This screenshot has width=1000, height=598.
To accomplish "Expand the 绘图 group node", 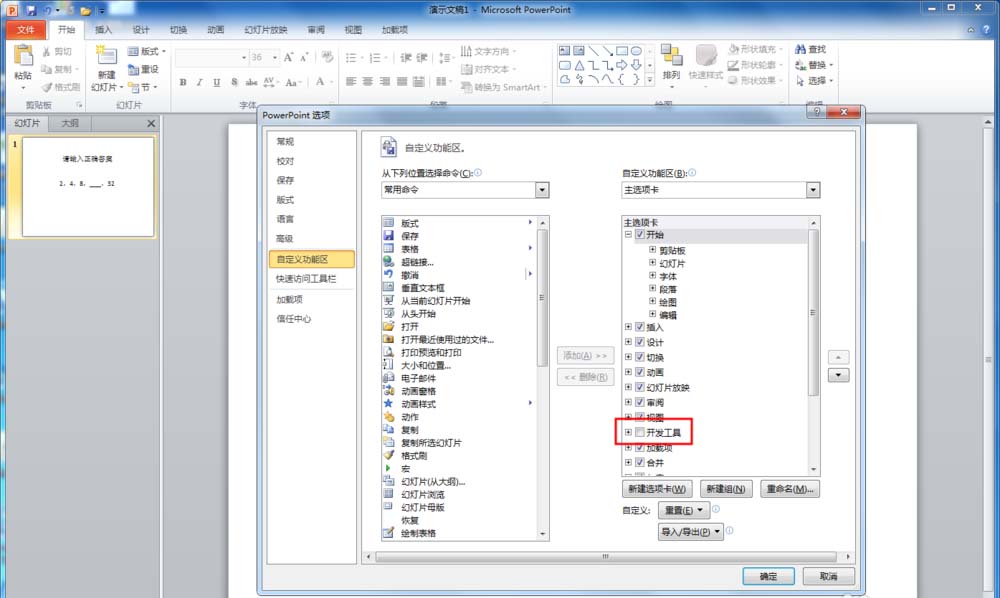I will click(x=652, y=301).
